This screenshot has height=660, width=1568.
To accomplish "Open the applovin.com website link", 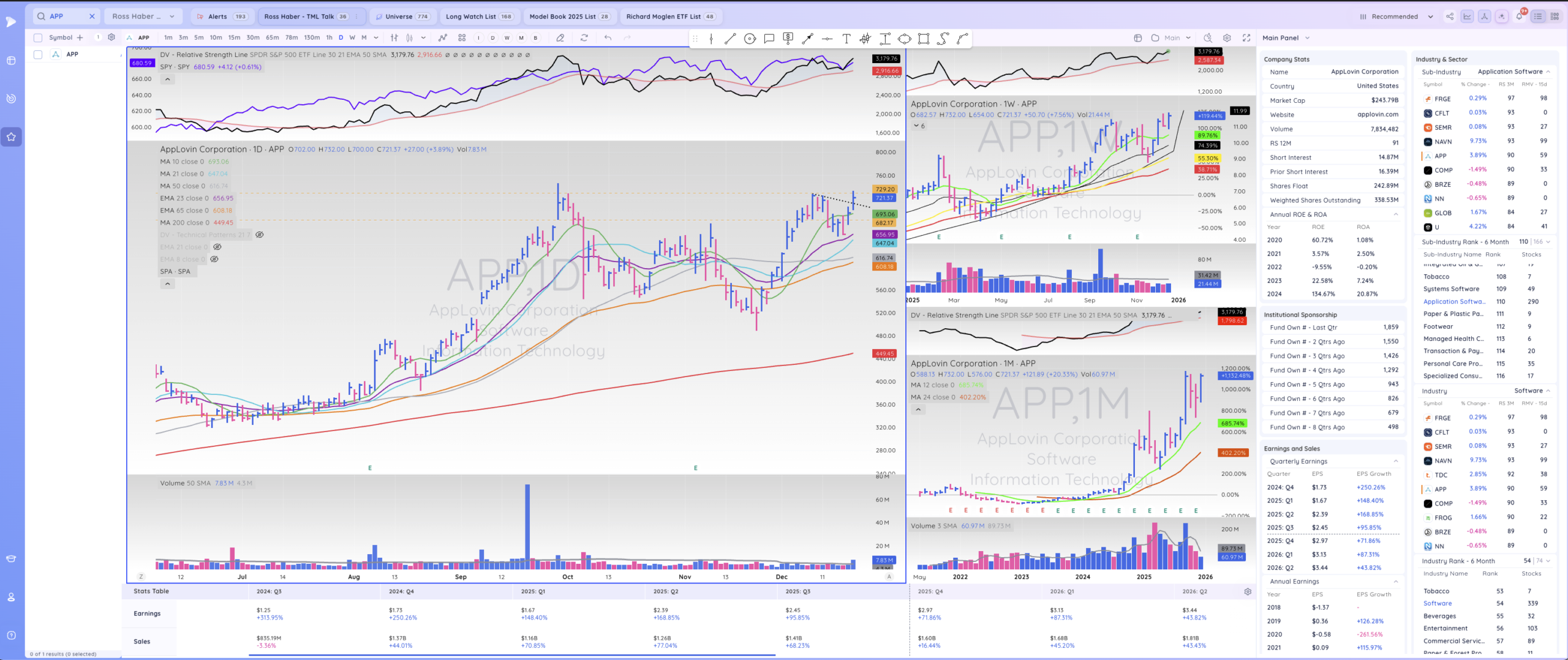I will click(x=1378, y=114).
